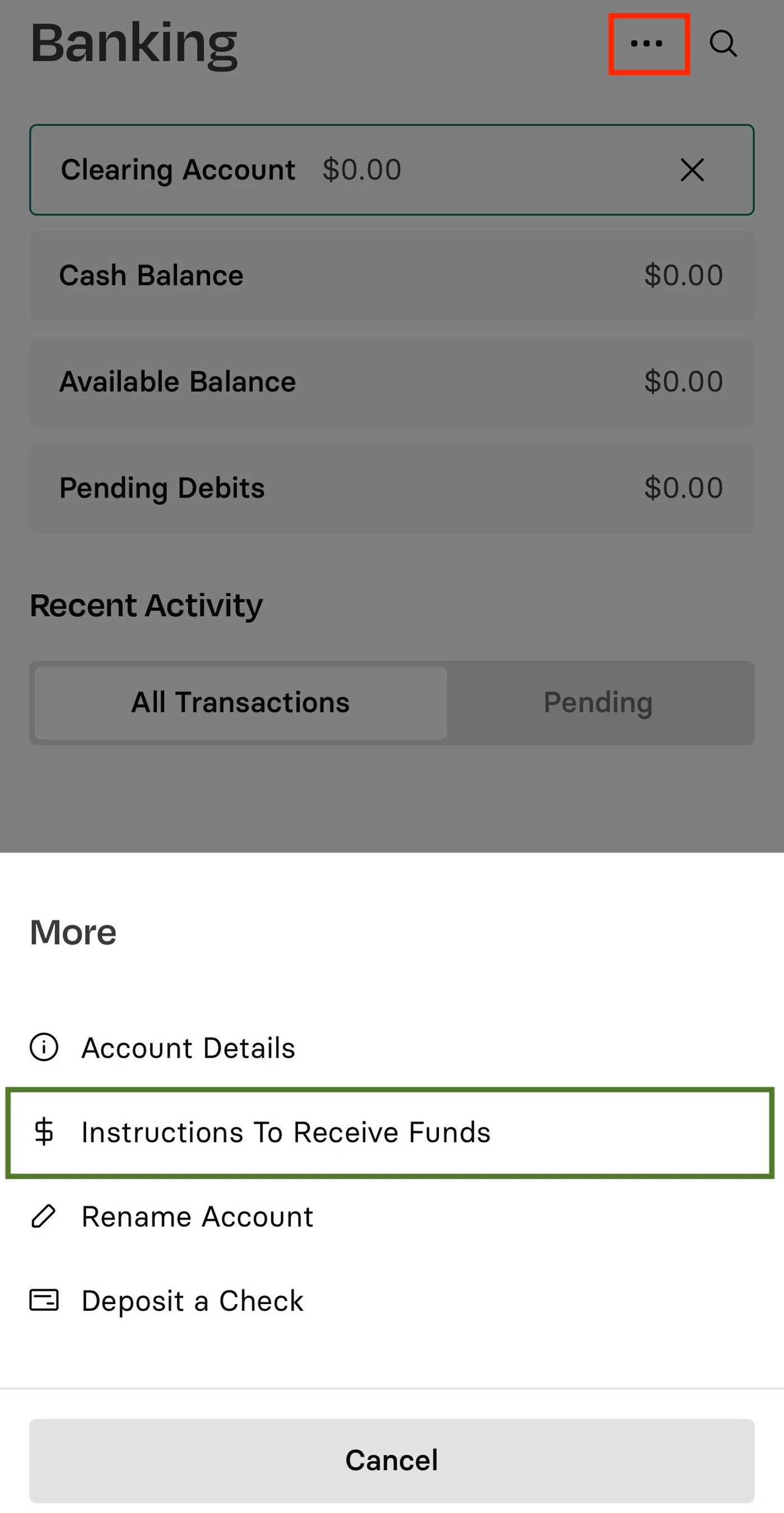Screen dimensions: 784x1513
Task: Click the check card icon for Deposit
Action: coord(44,1300)
